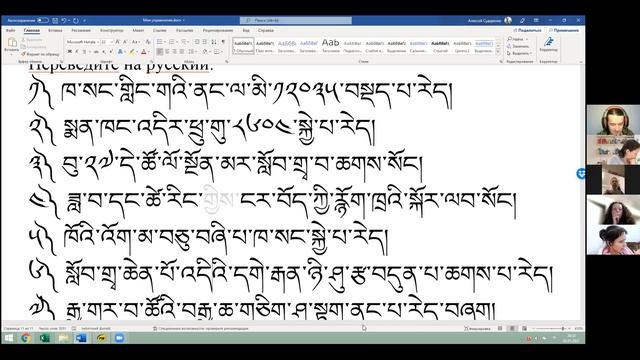
Task: Apply red font color
Action: click(144, 51)
